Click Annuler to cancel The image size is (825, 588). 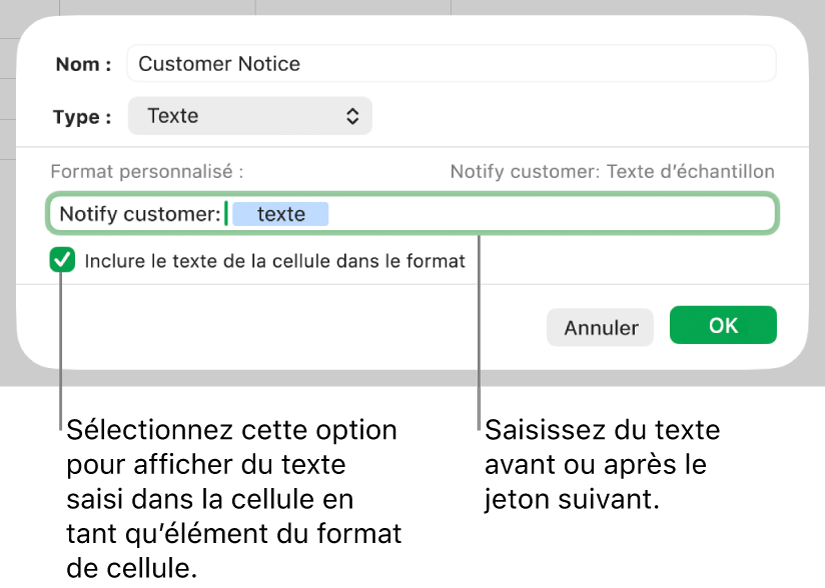click(x=599, y=327)
